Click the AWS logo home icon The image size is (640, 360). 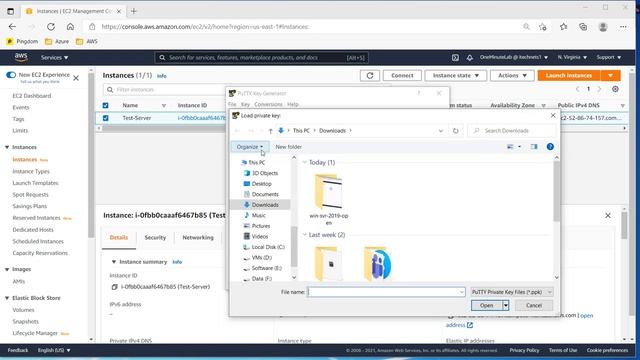point(21,57)
